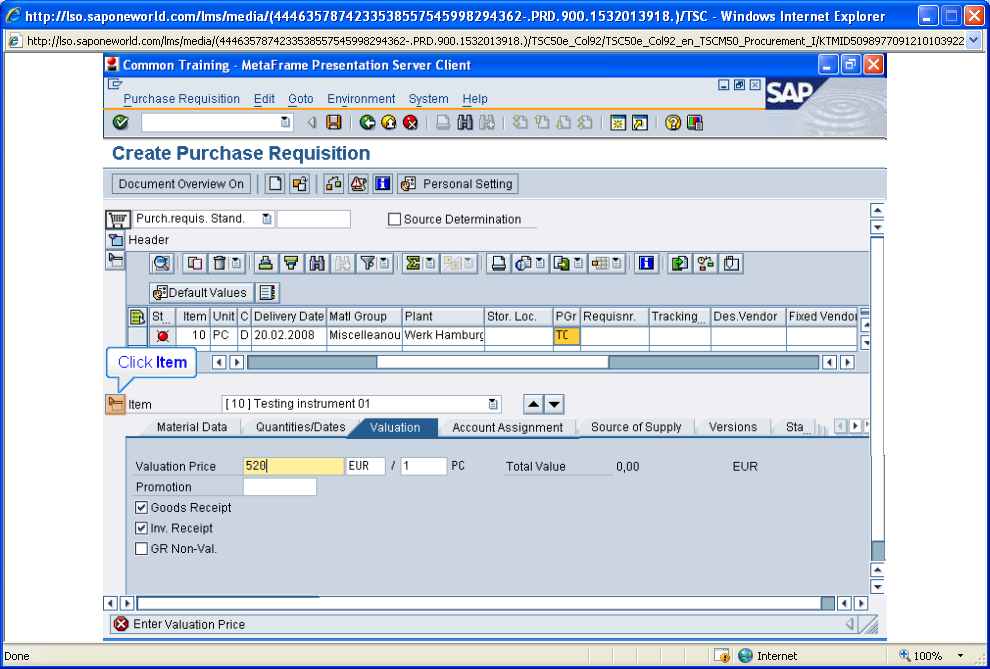This screenshot has height=669, width=990.
Task: Switch to the Versions tab
Action: click(x=732, y=427)
